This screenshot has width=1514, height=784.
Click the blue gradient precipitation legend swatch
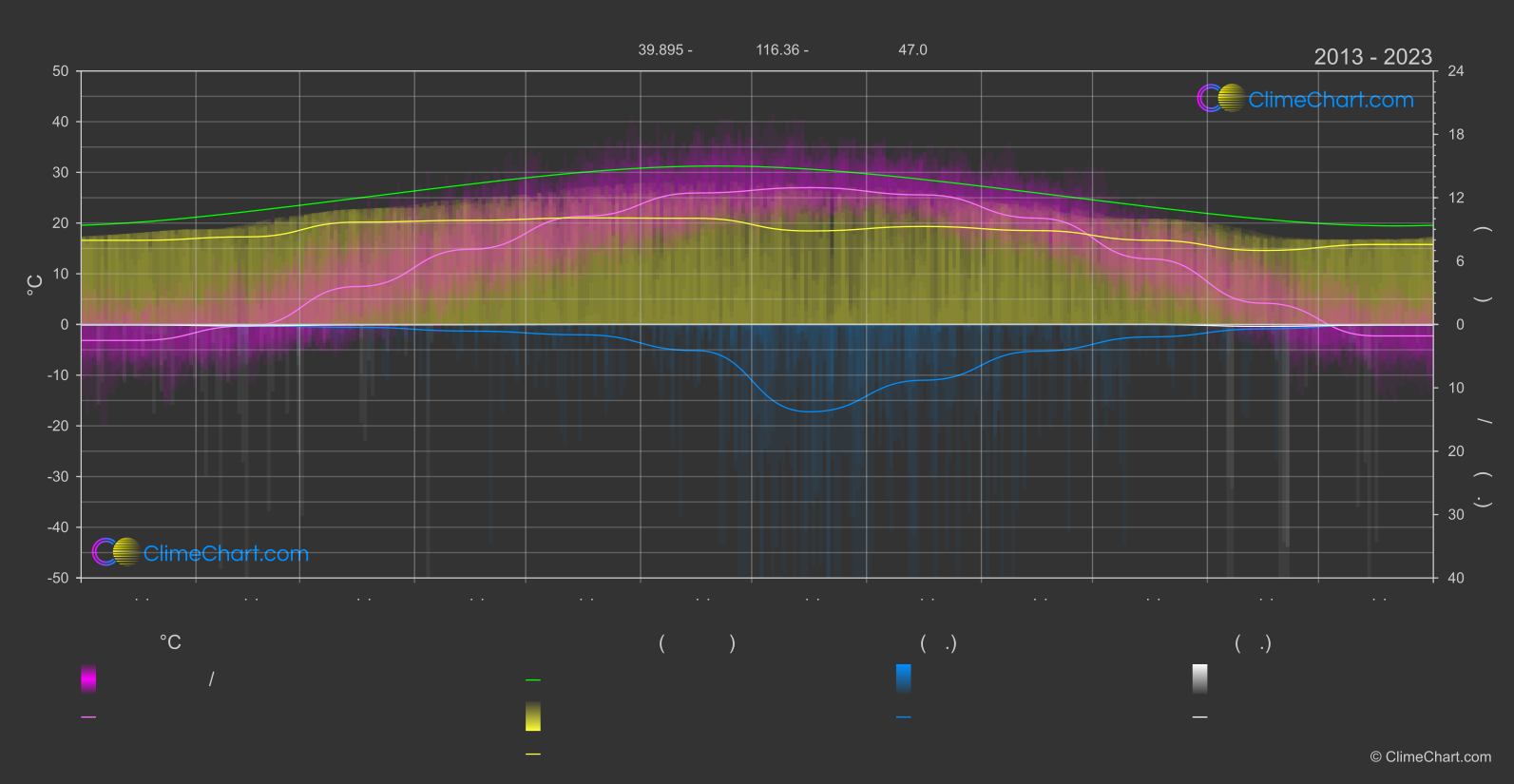904,679
